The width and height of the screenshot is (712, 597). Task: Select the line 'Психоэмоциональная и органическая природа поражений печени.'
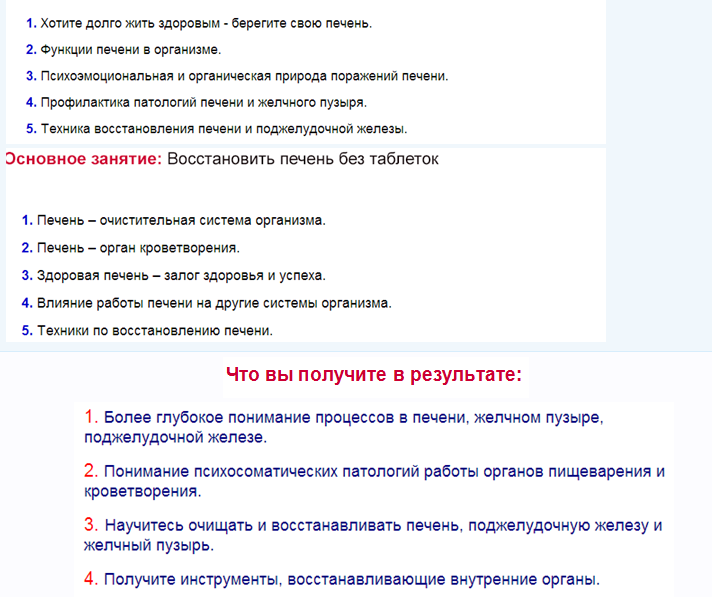[244, 76]
